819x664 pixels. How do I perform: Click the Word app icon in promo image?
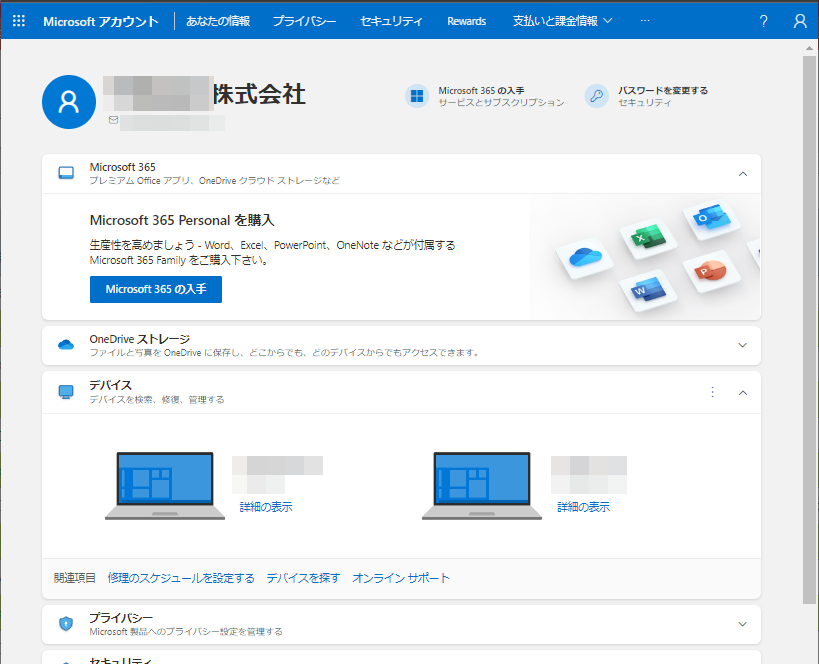648,290
